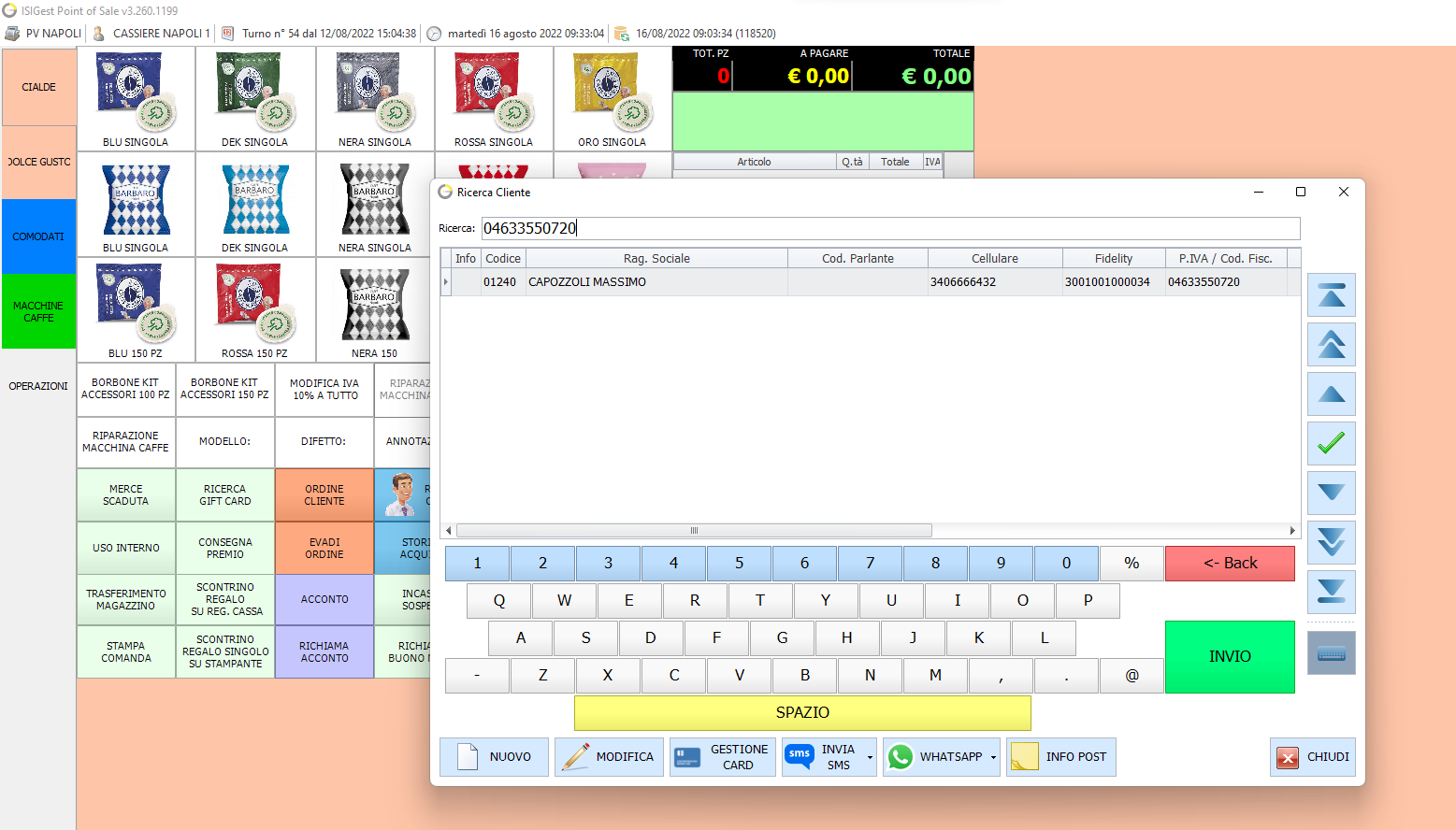The height and width of the screenshot is (830, 1456).
Task: Click TRASFERIMENTO MAGAZZINO button
Action: click(126, 600)
